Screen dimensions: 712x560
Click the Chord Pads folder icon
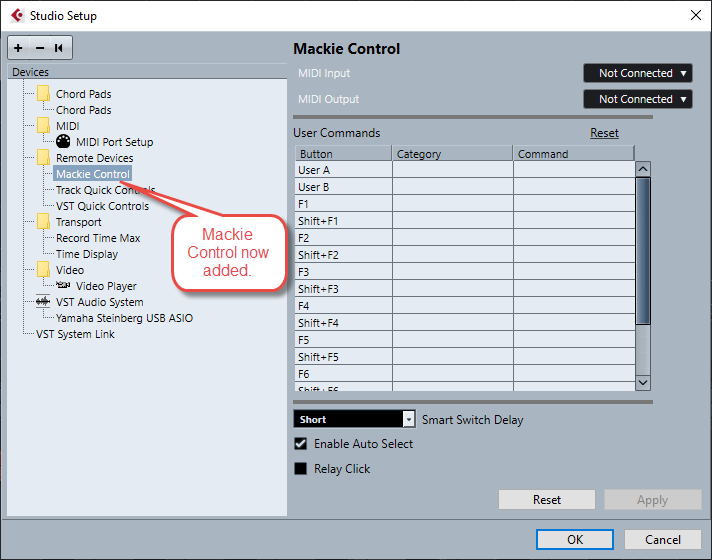point(44,94)
